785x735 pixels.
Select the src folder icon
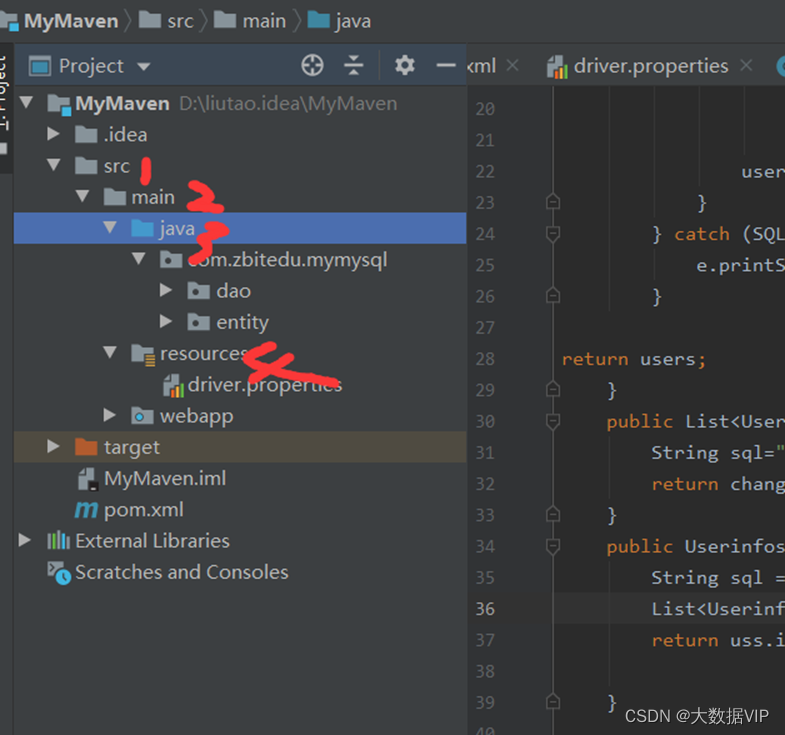pos(86,165)
